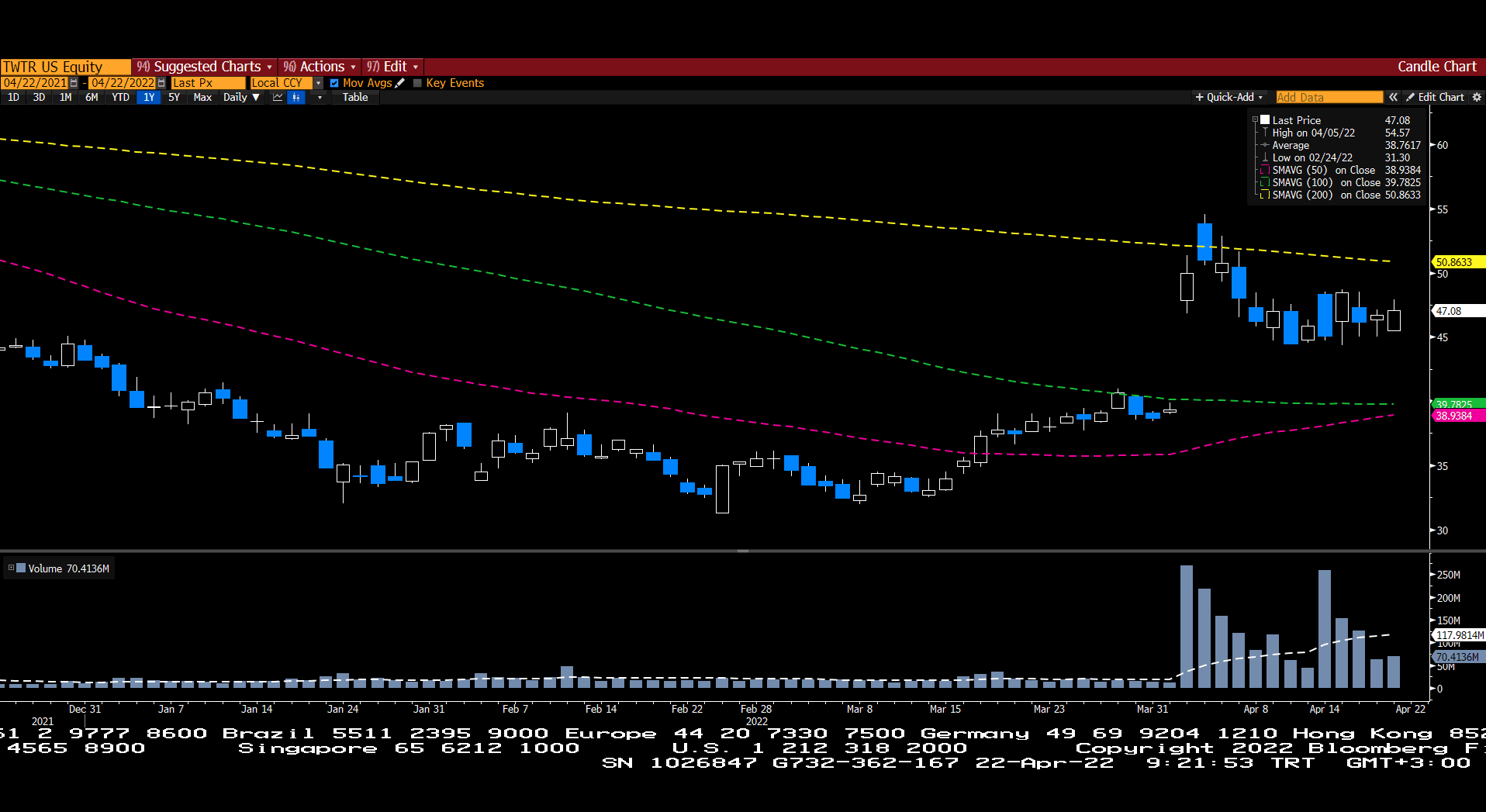Click the SMAVG (50) on Close legend row
The height and width of the screenshot is (812, 1486).
click(1340, 170)
